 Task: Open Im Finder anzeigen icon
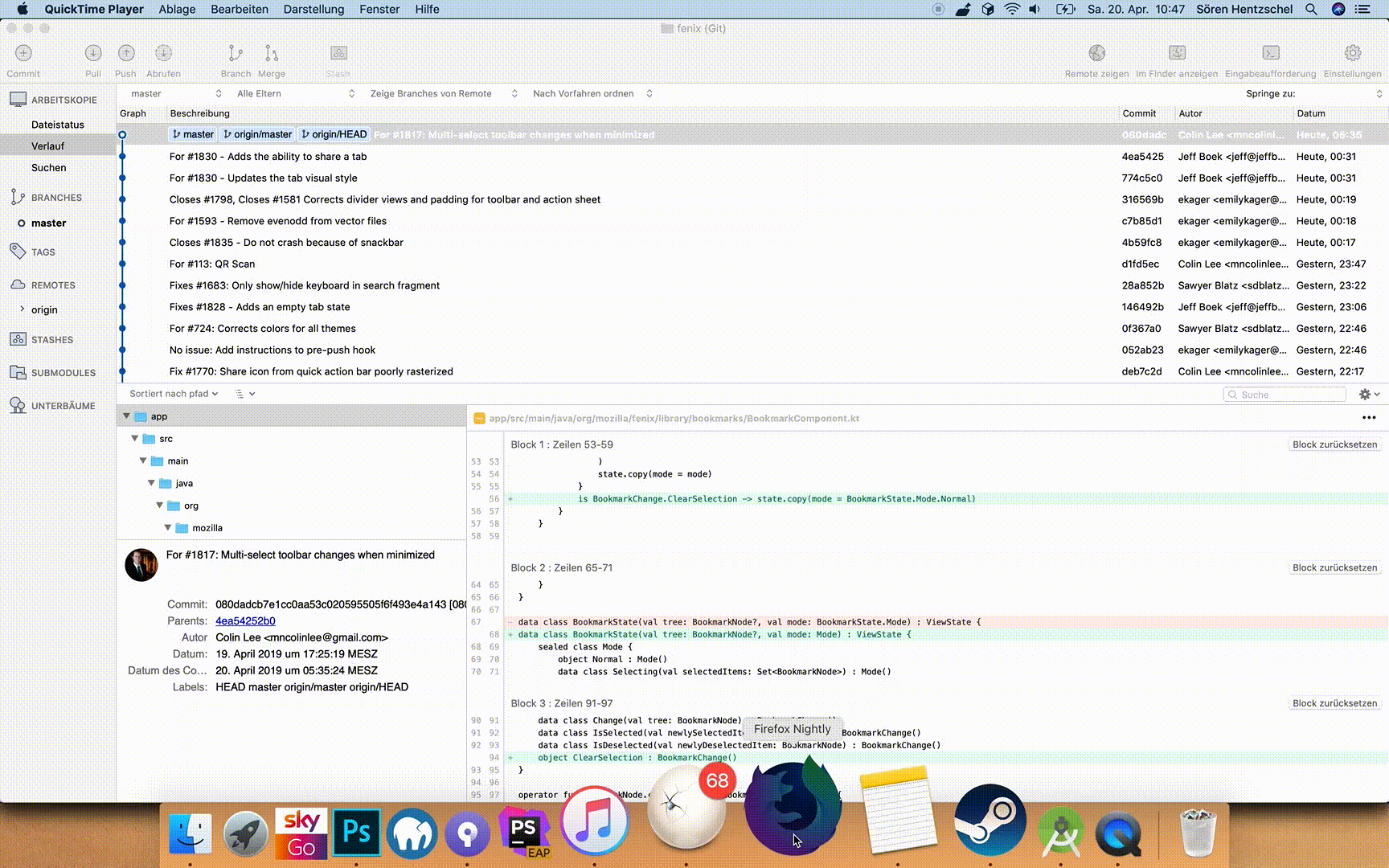[1177, 54]
